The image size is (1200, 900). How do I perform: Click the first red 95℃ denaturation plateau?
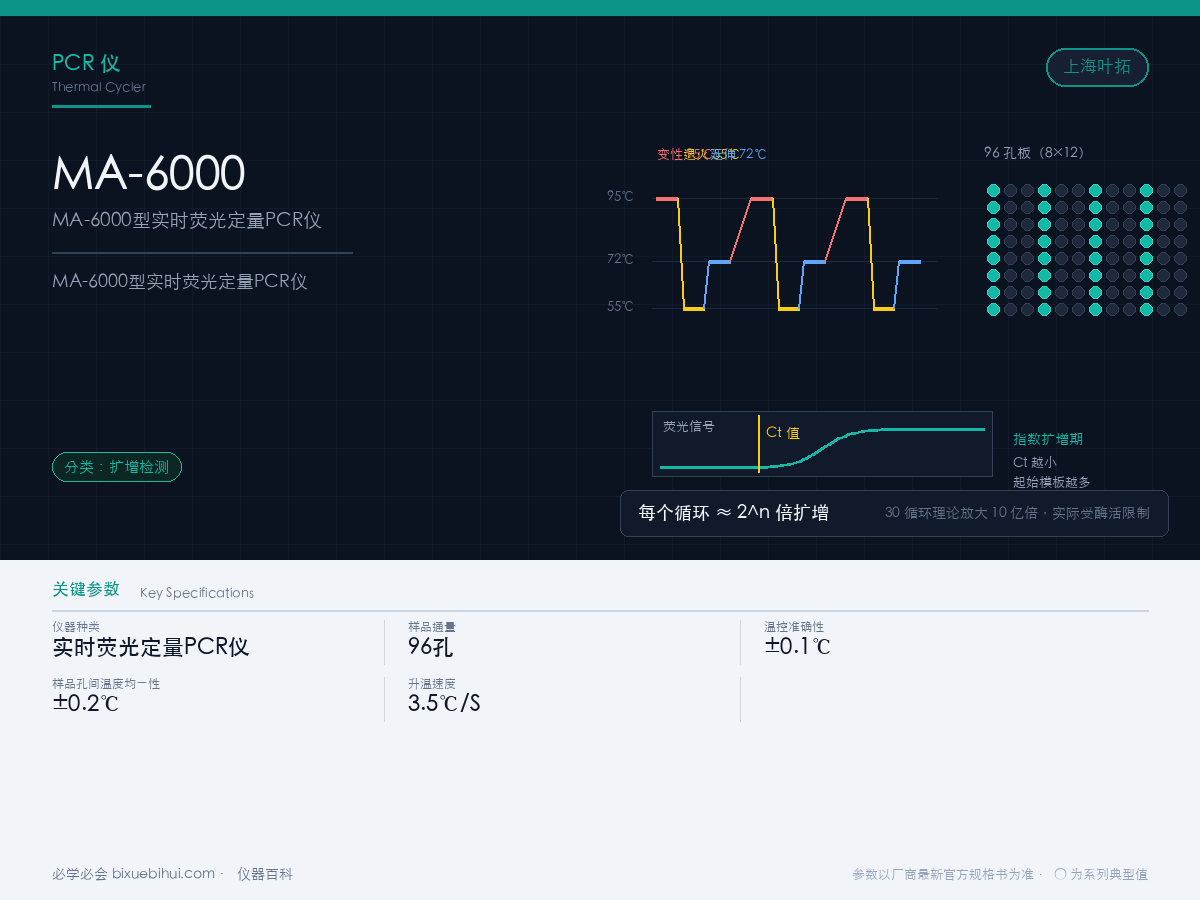tap(667, 199)
